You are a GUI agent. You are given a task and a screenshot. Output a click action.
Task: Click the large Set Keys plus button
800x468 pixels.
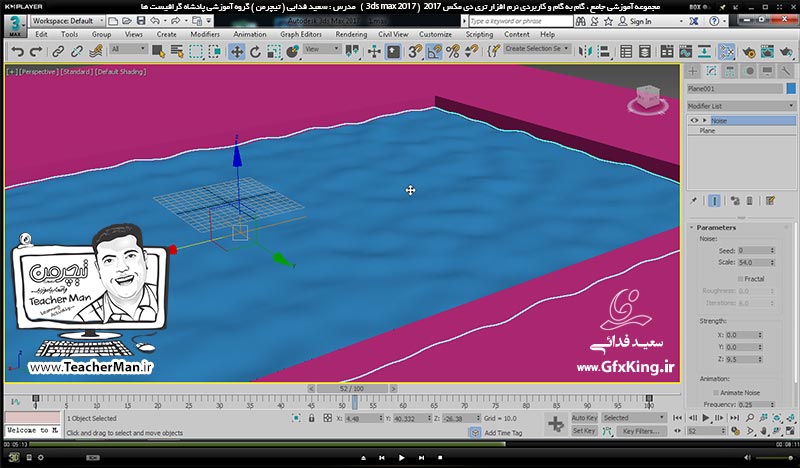click(x=556, y=424)
